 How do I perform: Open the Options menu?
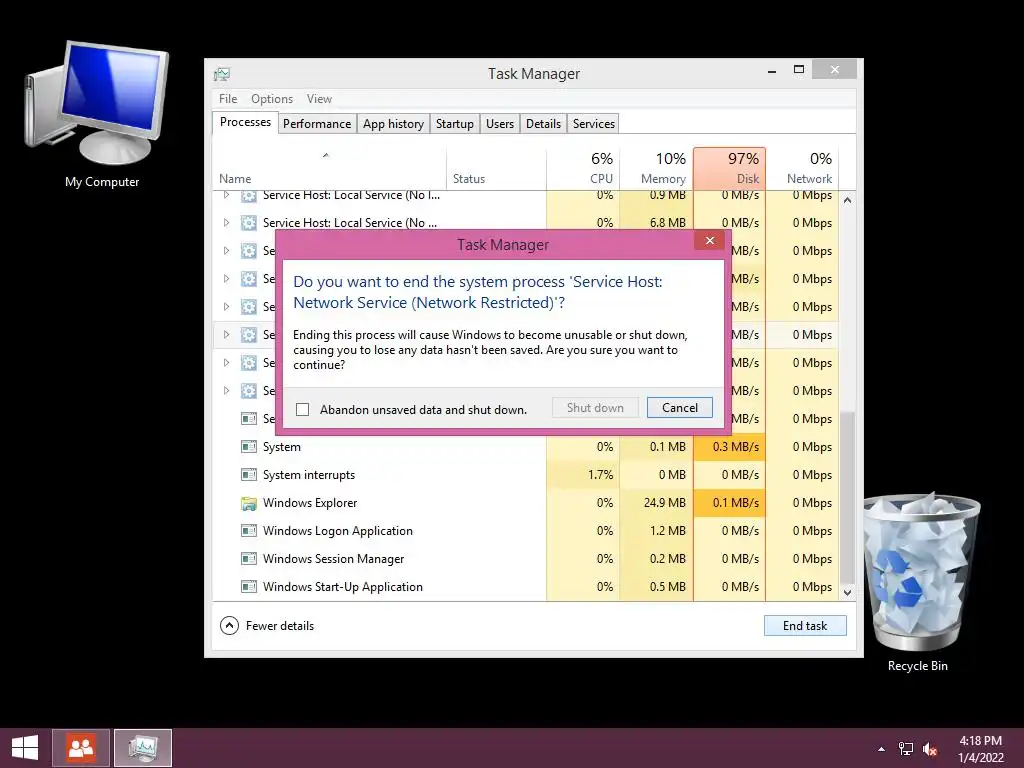tap(272, 99)
